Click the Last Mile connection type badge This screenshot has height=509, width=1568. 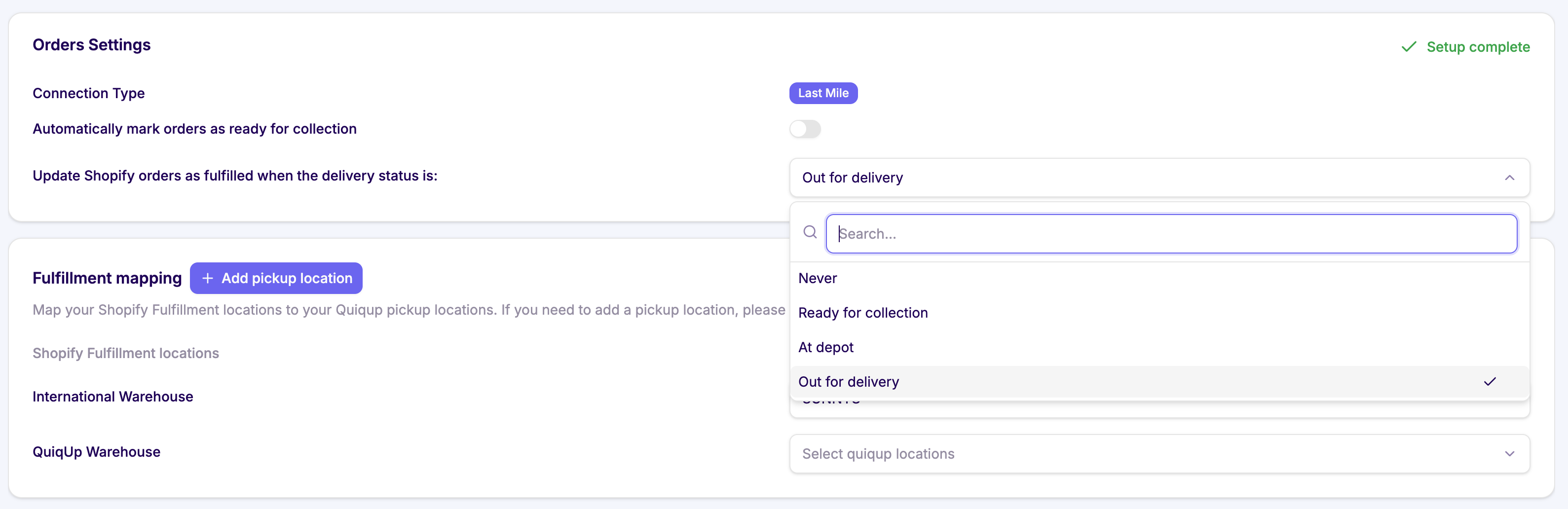click(823, 93)
